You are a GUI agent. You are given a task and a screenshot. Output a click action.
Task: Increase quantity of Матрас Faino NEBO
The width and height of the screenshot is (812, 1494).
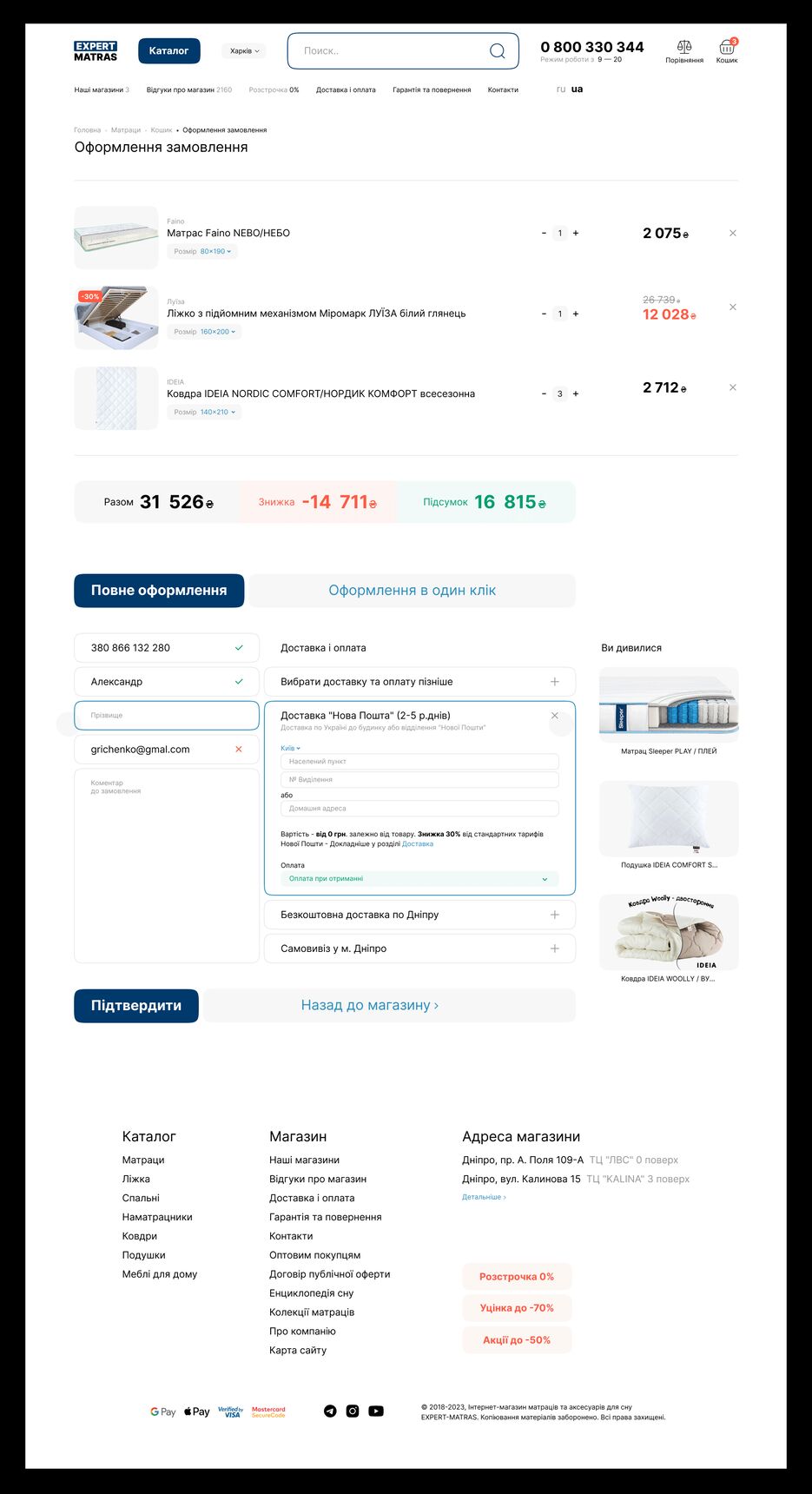576,233
